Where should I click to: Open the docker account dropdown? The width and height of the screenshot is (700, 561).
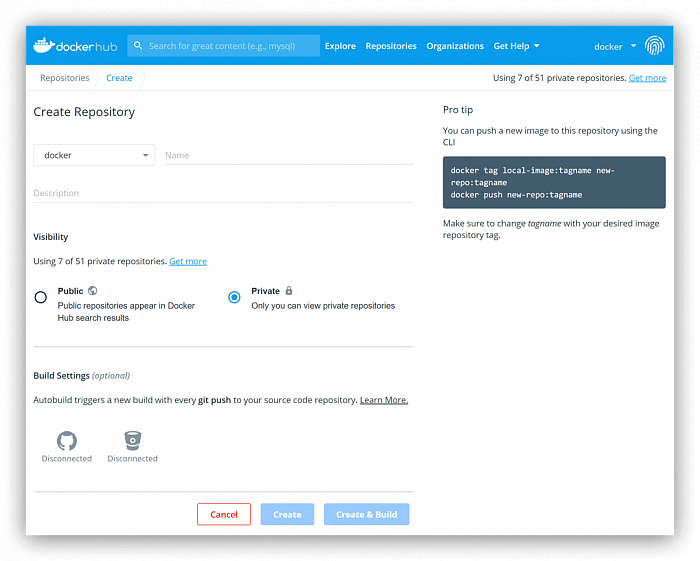tap(615, 46)
